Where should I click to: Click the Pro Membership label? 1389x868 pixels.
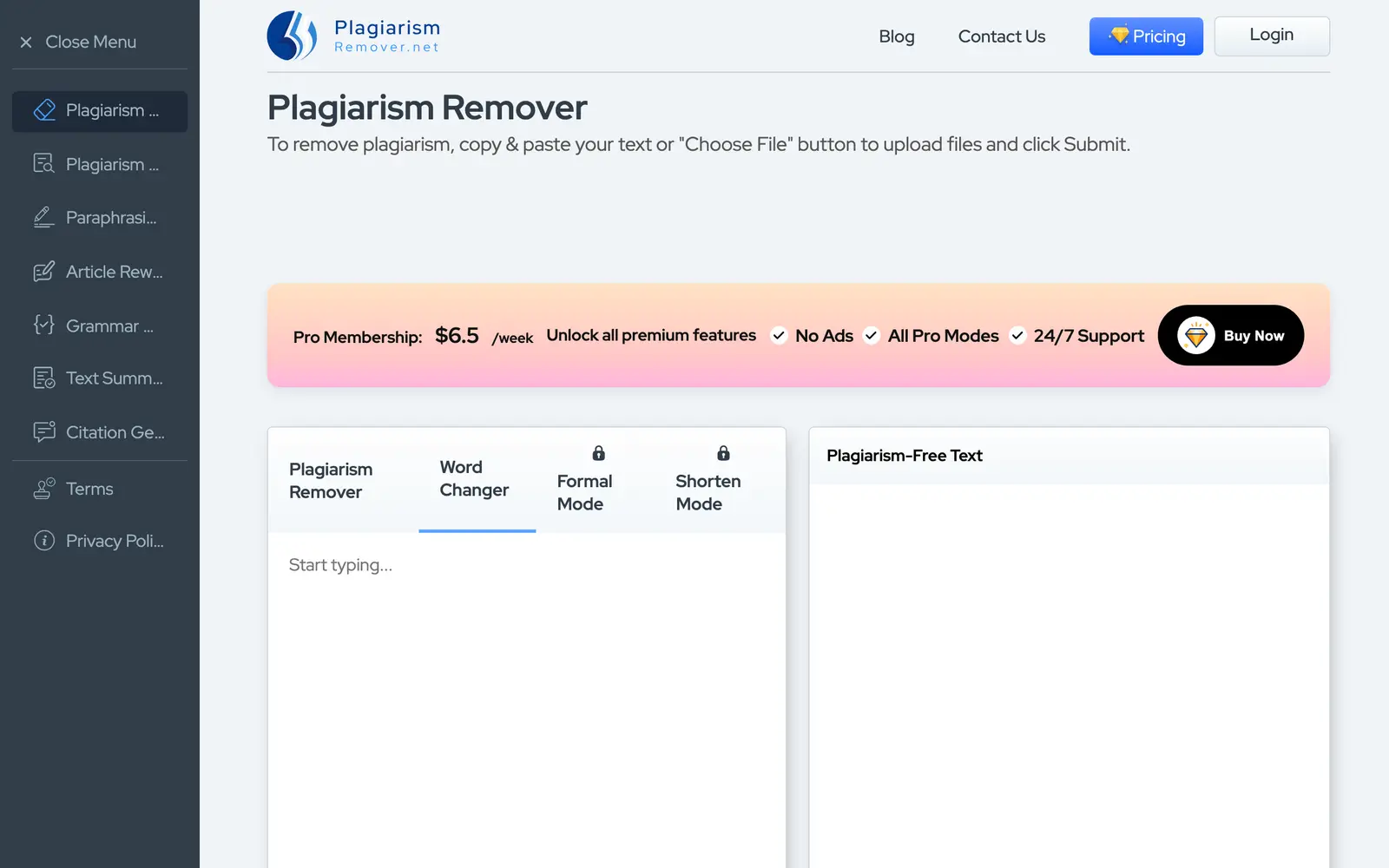tap(358, 337)
